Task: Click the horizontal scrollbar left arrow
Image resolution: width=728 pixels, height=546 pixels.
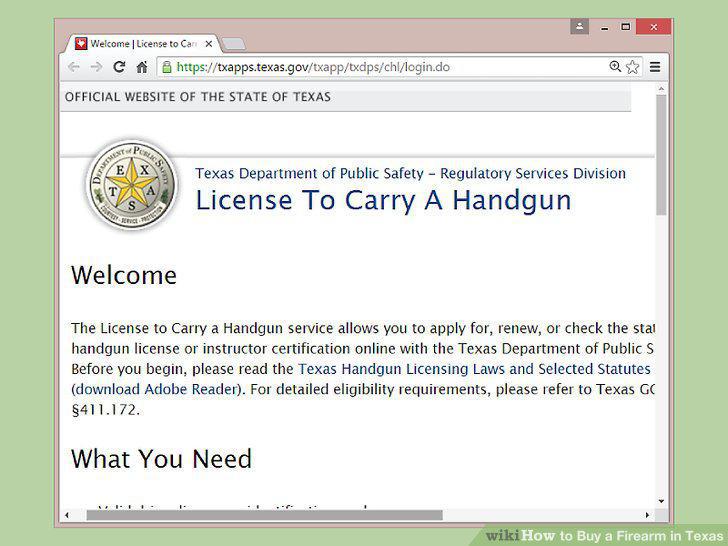Action: 67,515
